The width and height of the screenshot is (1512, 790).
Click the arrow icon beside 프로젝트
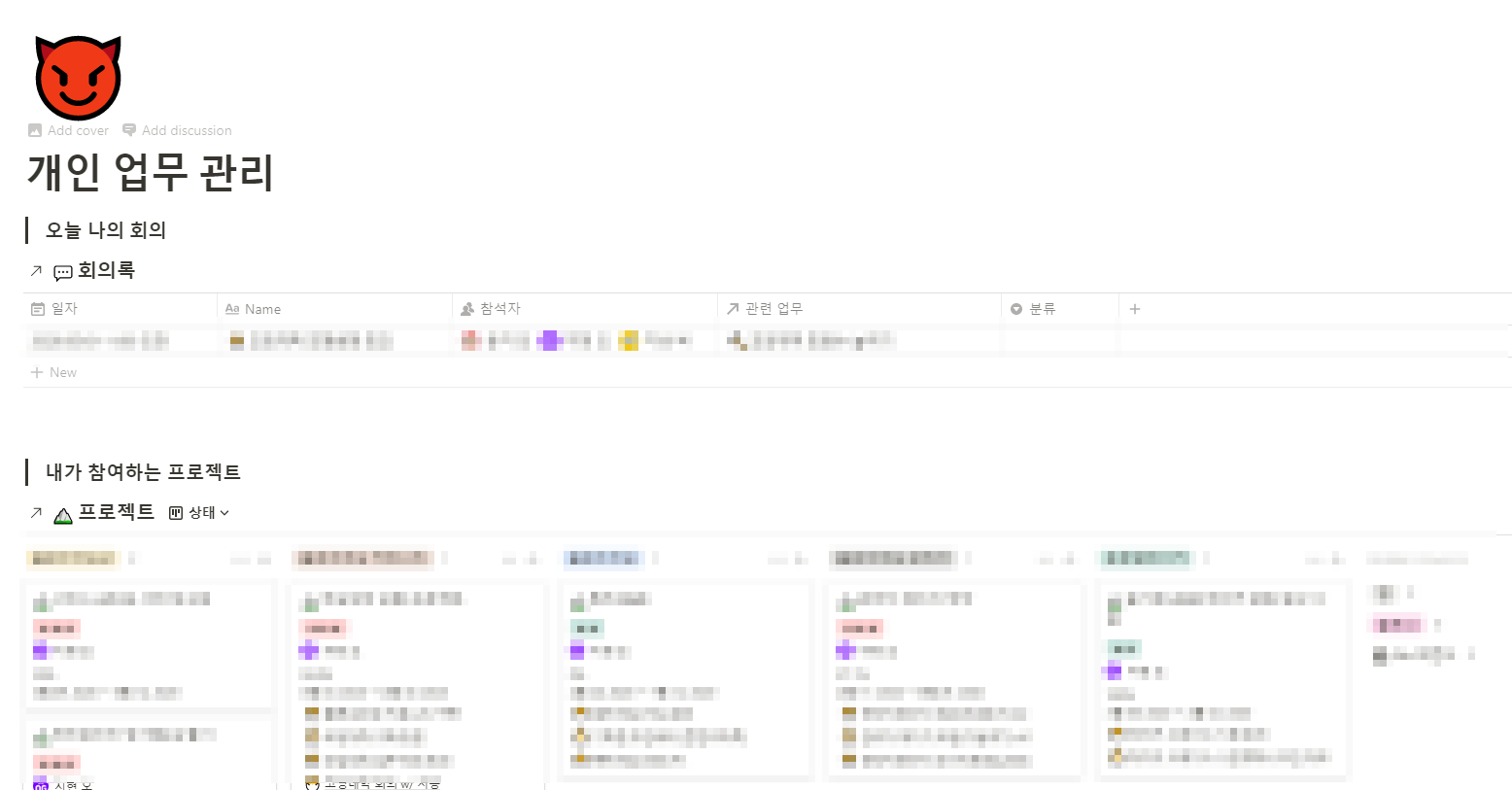click(36, 513)
